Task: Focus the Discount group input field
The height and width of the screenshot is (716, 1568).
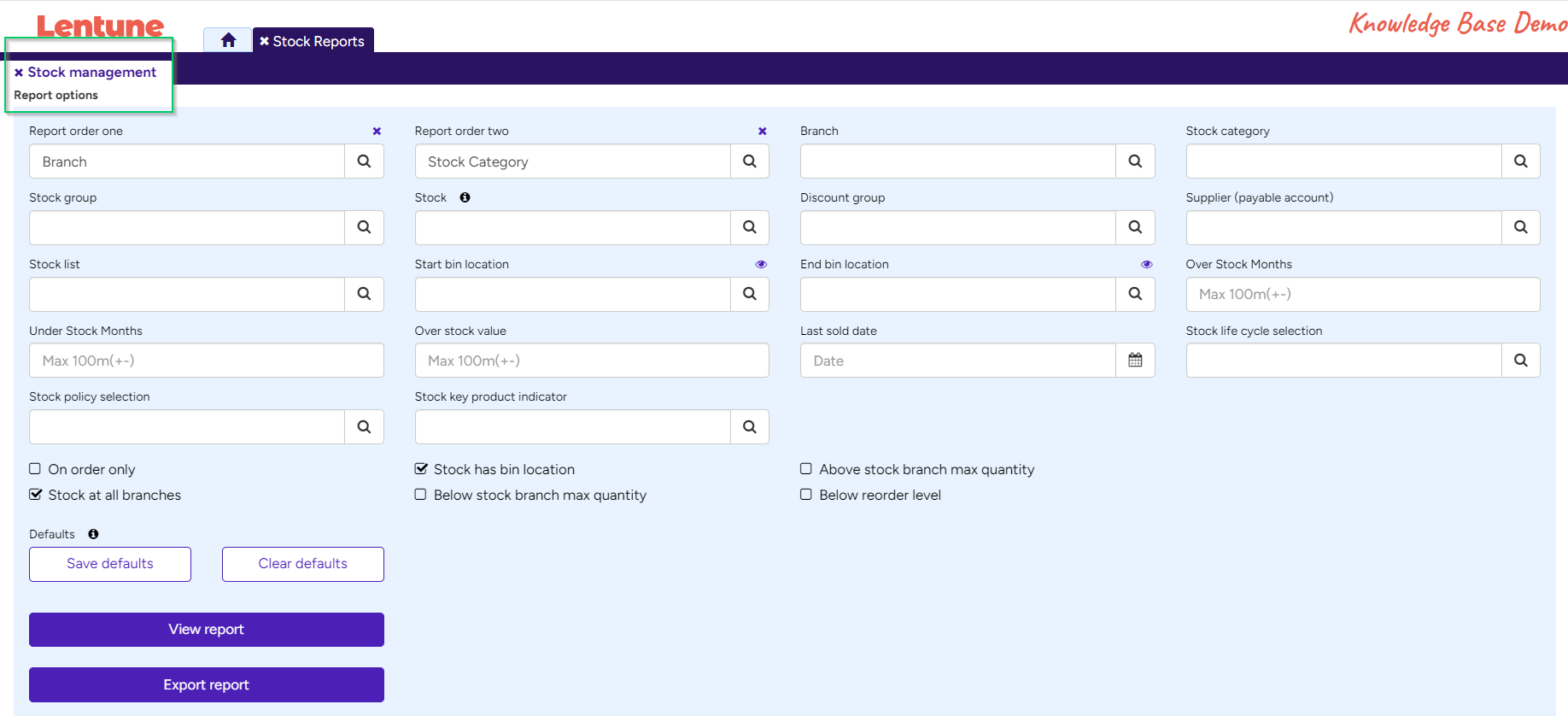Action: point(958,228)
